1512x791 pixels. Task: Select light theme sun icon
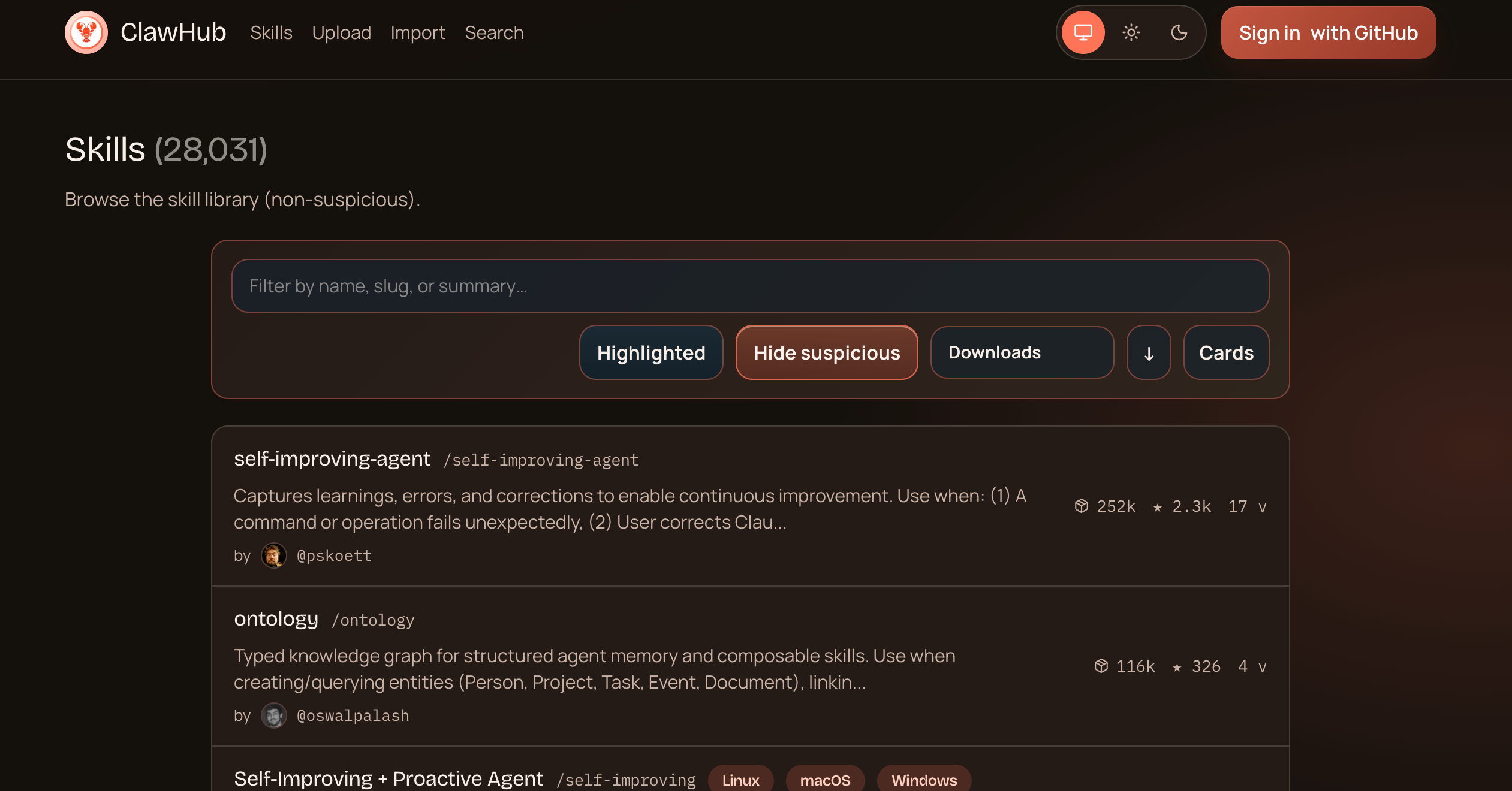point(1131,32)
